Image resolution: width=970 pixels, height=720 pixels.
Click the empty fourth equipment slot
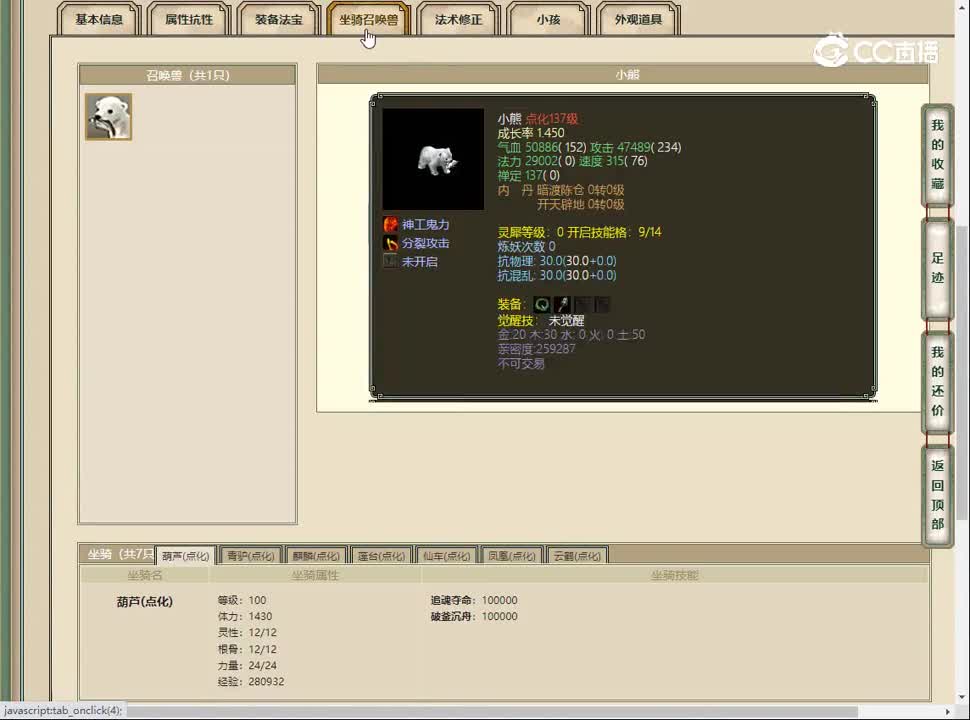tap(602, 304)
